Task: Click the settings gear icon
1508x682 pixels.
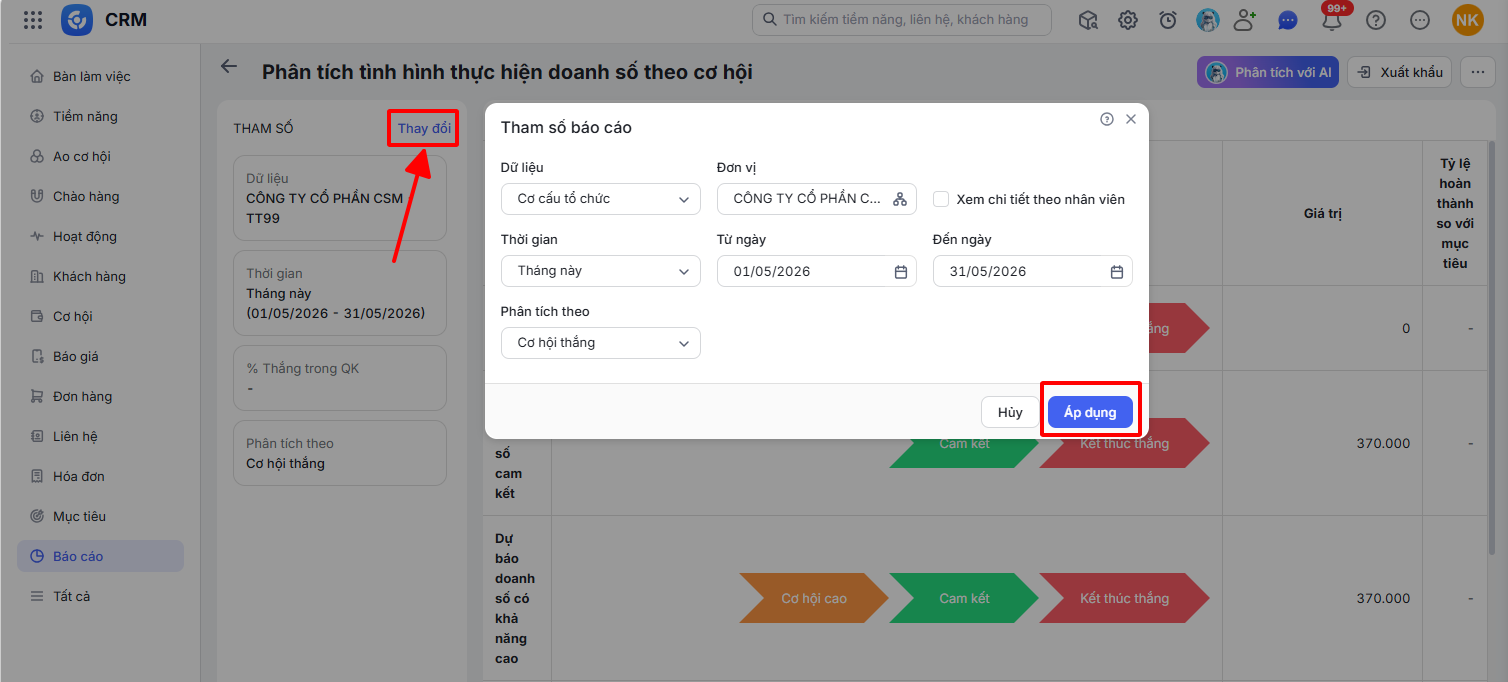Action: pyautogui.click(x=1128, y=20)
